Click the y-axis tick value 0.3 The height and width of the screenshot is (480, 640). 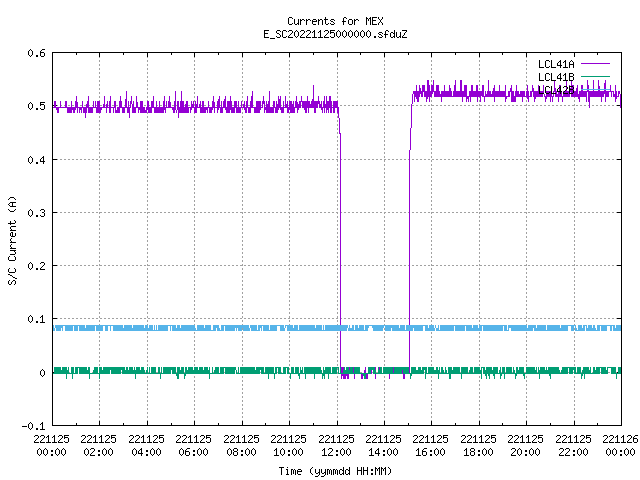pos(36,213)
